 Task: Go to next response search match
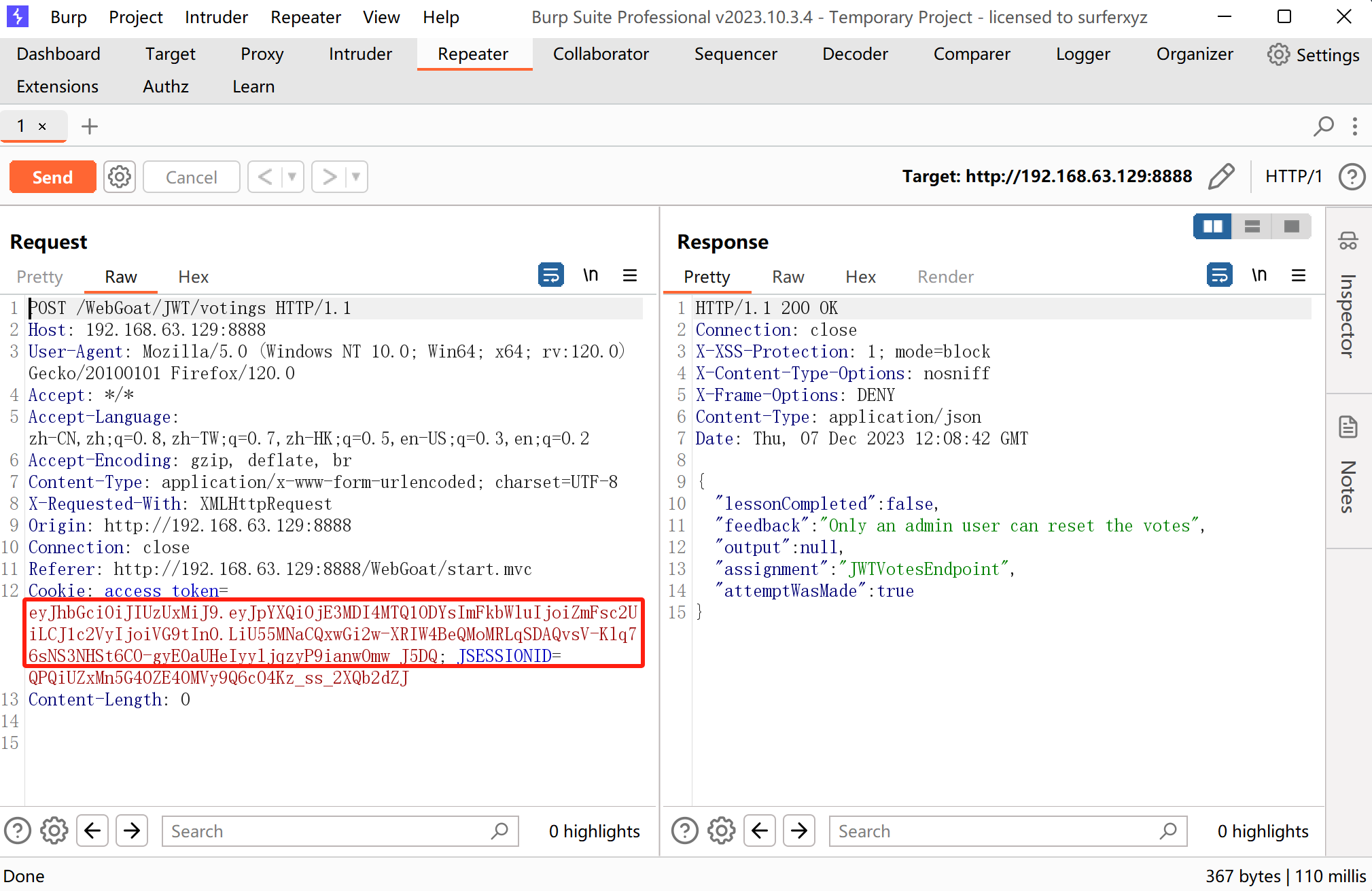coord(799,831)
